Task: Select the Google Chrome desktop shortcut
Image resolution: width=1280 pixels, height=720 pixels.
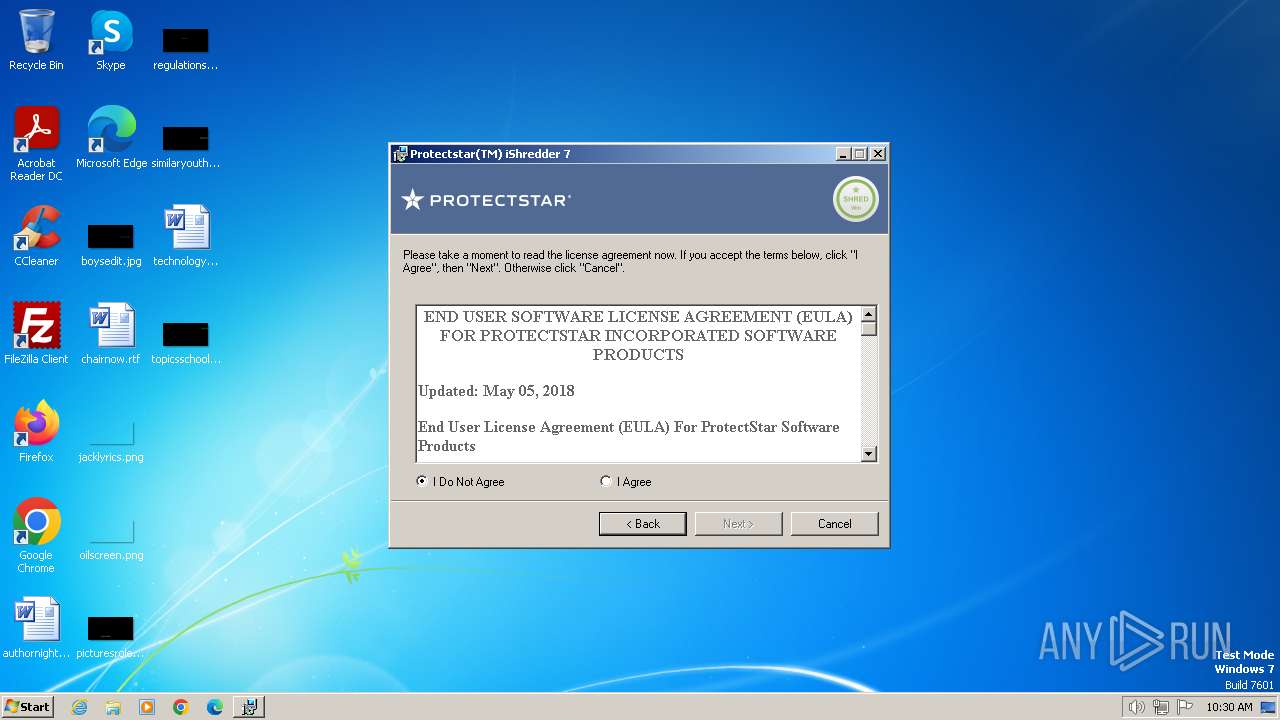Action: pyautogui.click(x=36, y=536)
